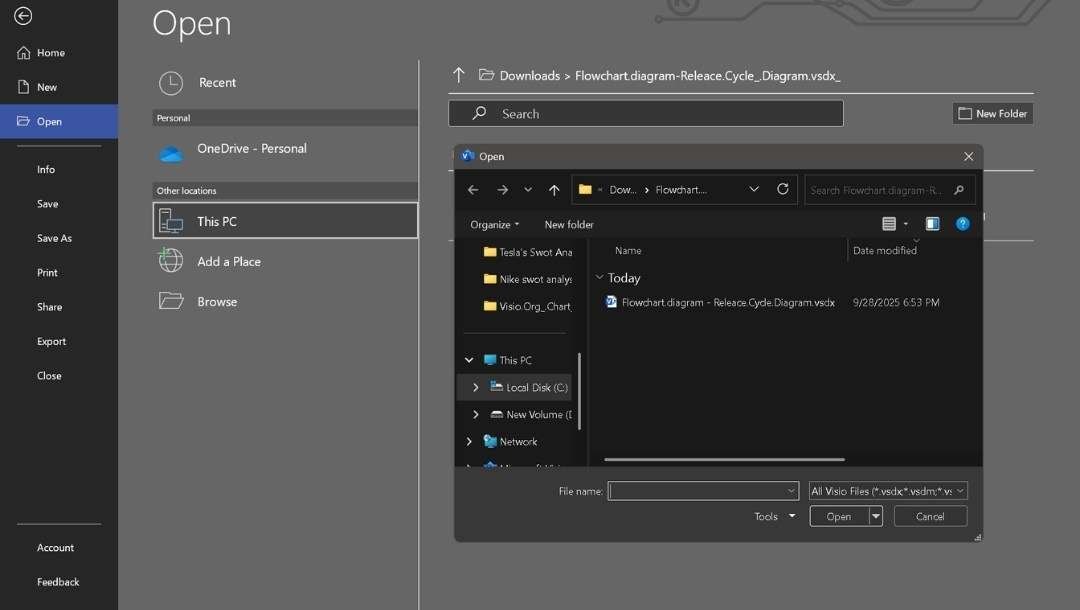This screenshot has width=1080, height=610.
Task: Select the OneDrive - Personal cloud icon
Action: pos(170,148)
